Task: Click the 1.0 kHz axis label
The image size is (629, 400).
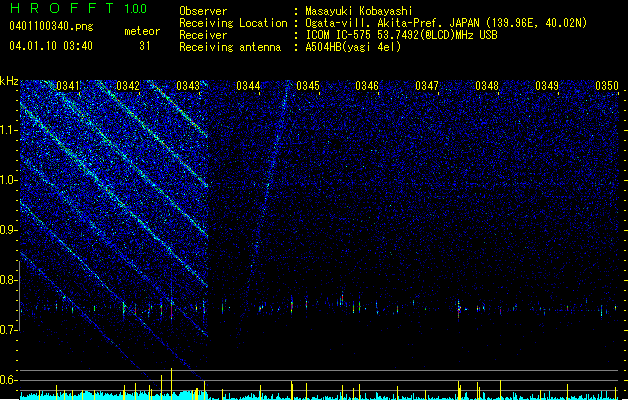Action: pos(9,180)
